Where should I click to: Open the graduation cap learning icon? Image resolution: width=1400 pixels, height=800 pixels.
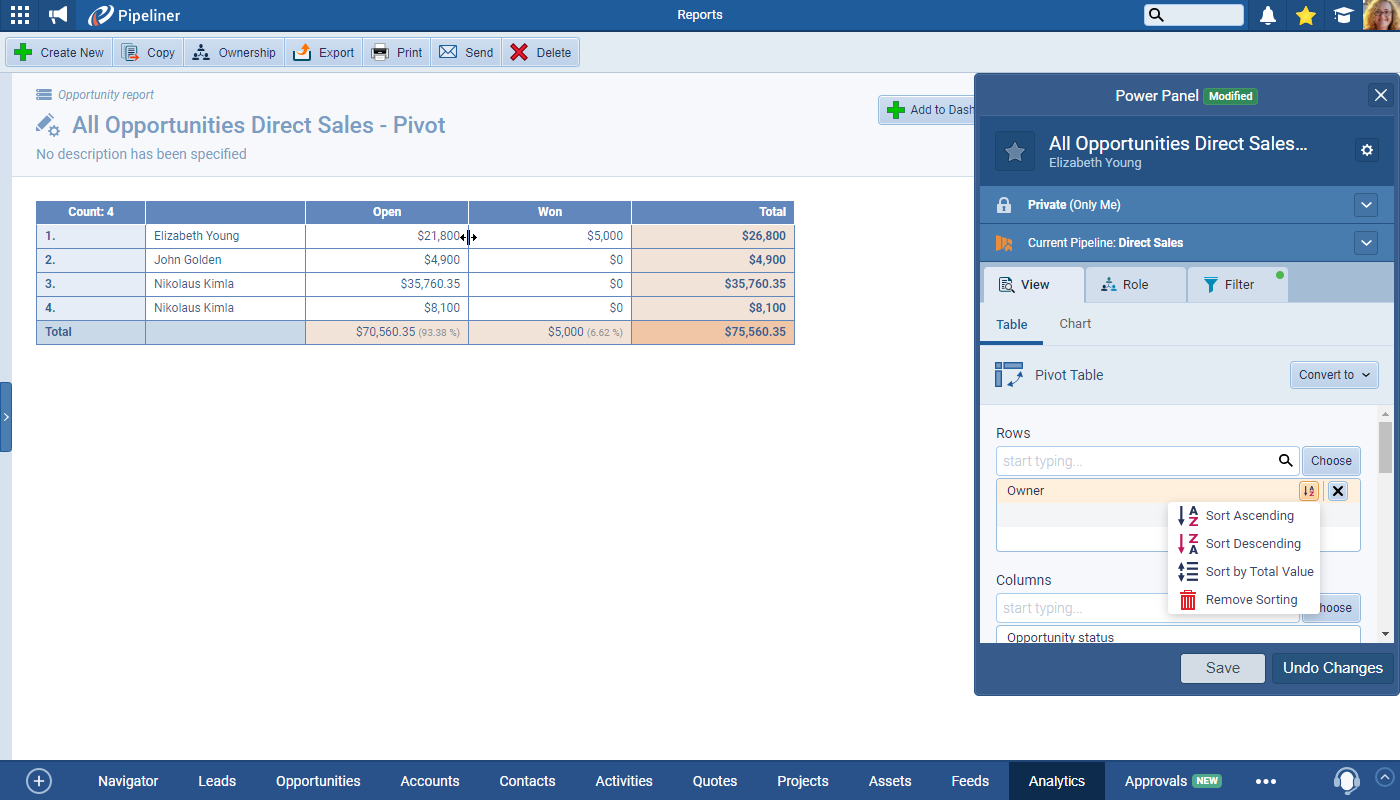(x=1343, y=15)
